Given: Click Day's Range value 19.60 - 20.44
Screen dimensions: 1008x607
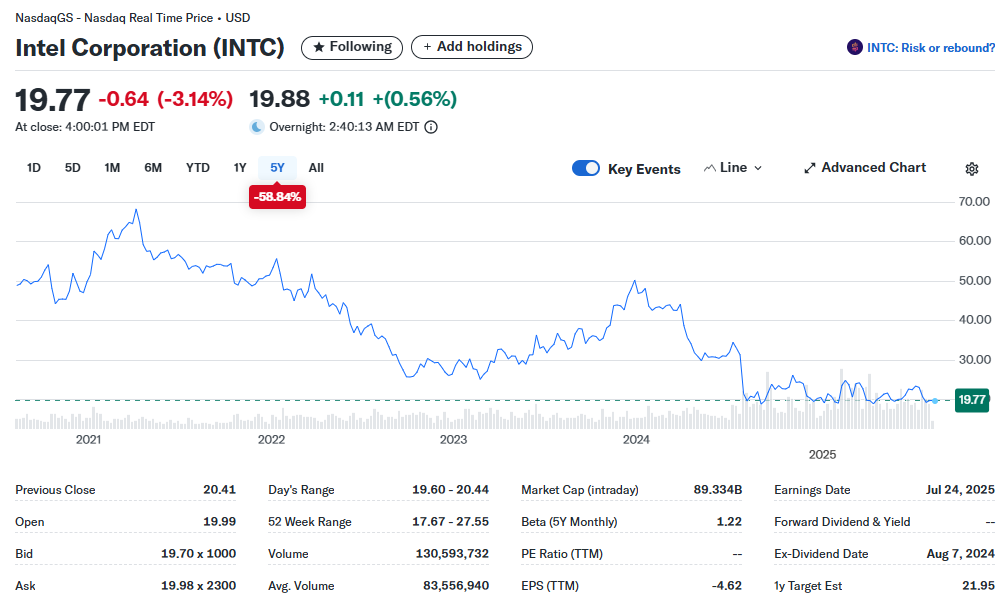Looking at the screenshot, I should 450,490.
